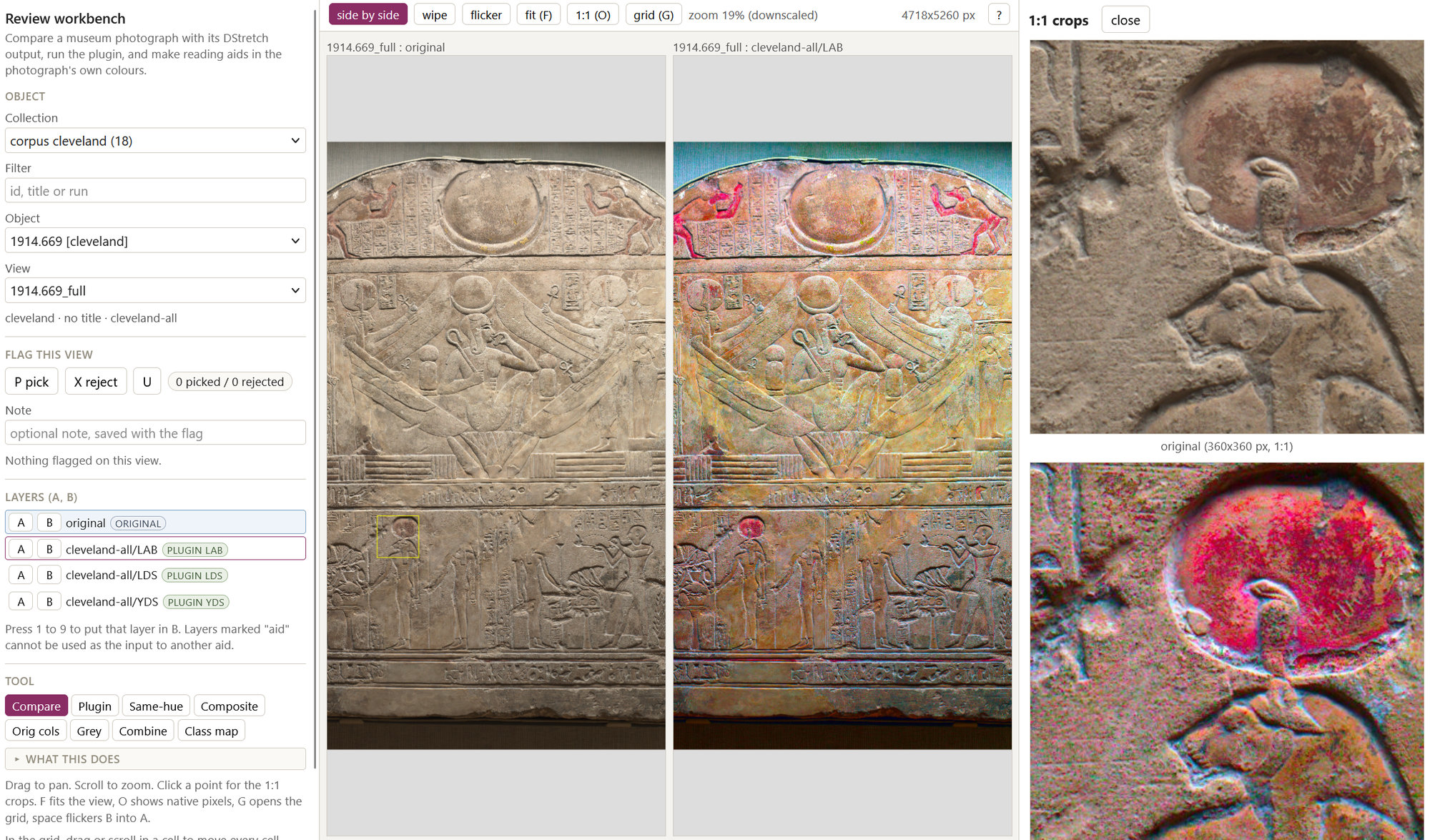Viewport: 1430px width, 840px height.
Task: Select the Compare tool tab
Action: click(x=36, y=706)
